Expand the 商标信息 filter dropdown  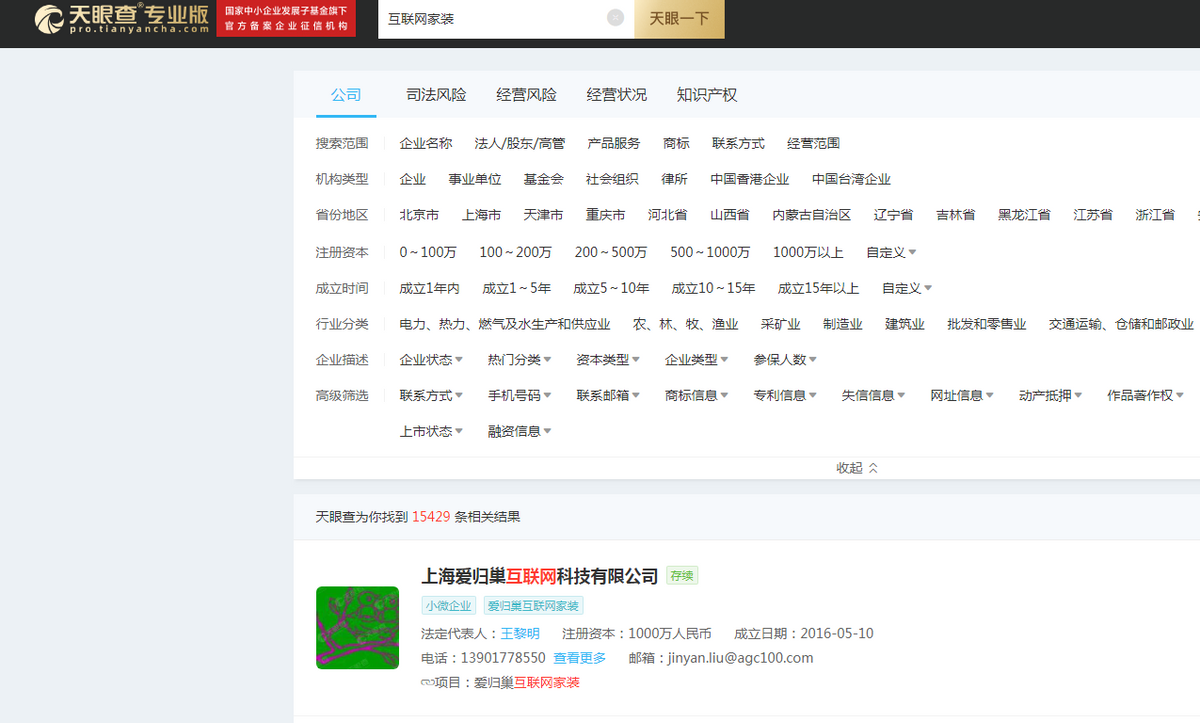click(697, 396)
